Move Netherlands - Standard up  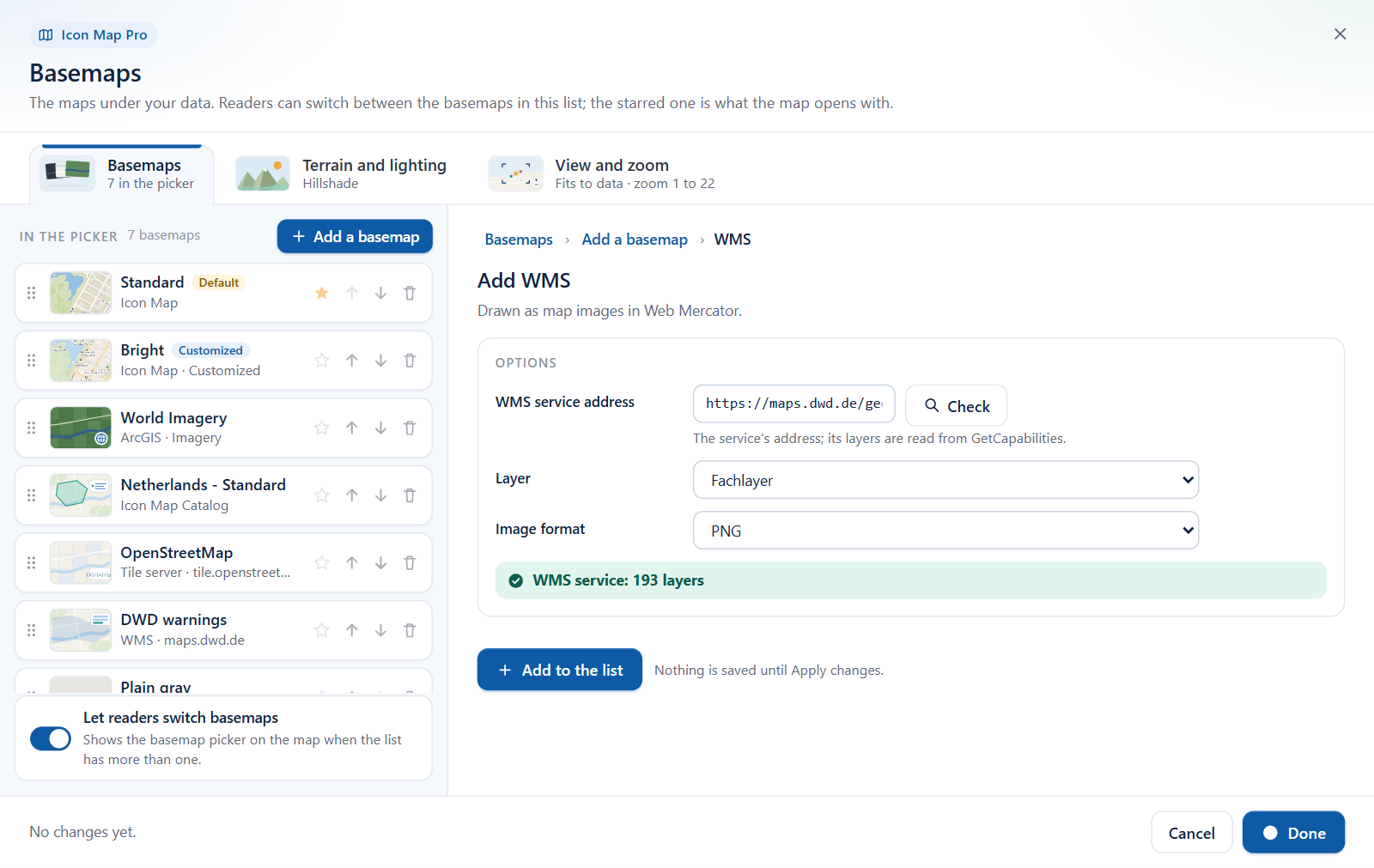point(352,495)
